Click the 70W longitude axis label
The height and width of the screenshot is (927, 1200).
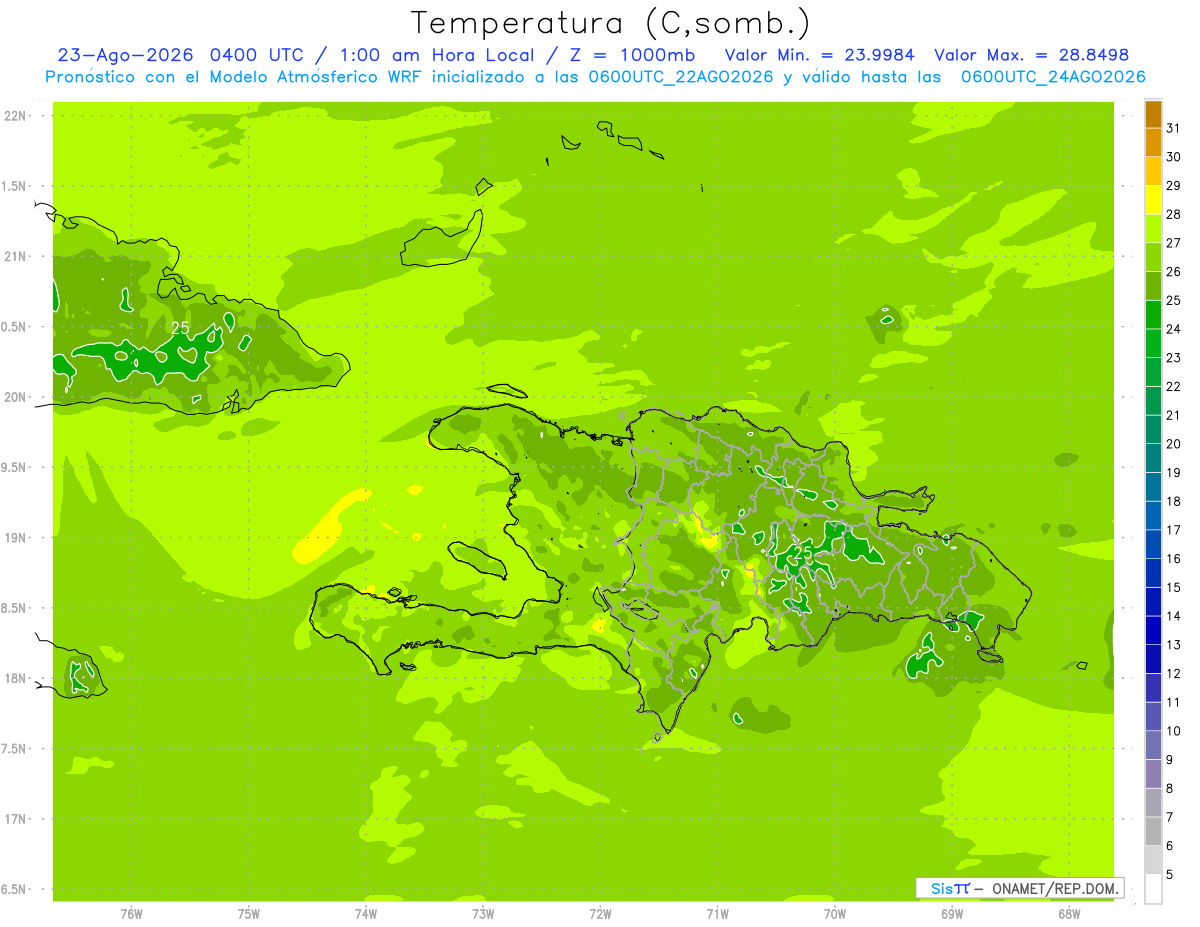pyautogui.click(x=835, y=913)
